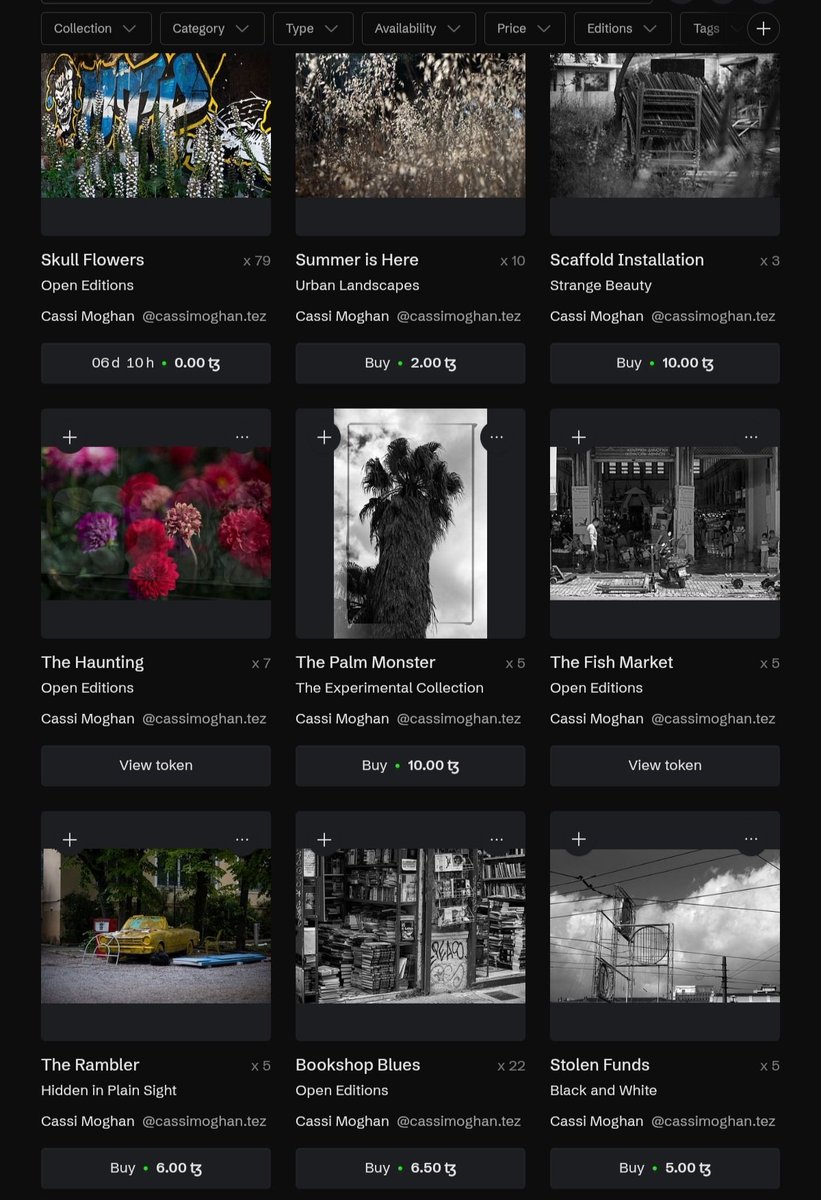This screenshot has width=821, height=1200.
Task: Click x 10 edition count for Summer is Here
Action: tap(512, 261)
